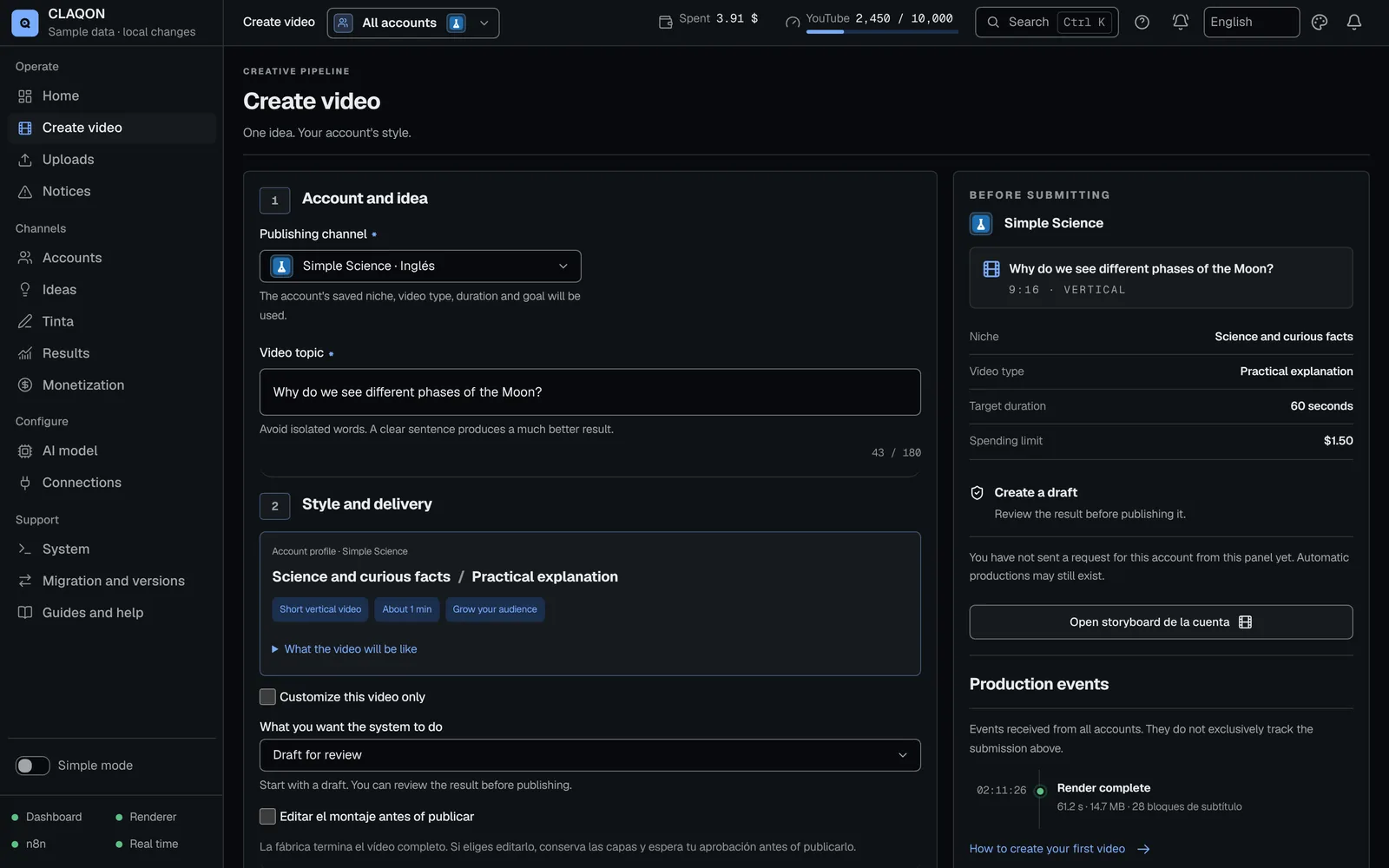Screen dimensions: 1389x868
Task: Open Results in the sidebar
Action: pyautogui.click(x=112, y=353)
